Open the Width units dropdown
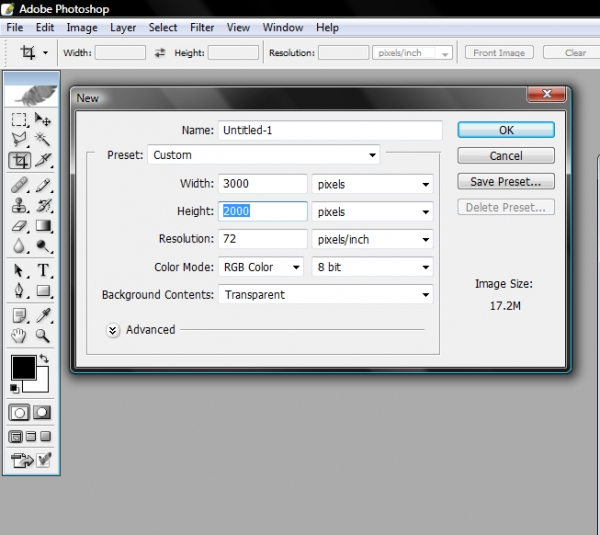Screen dimensions: 600x535 (372, 184)
